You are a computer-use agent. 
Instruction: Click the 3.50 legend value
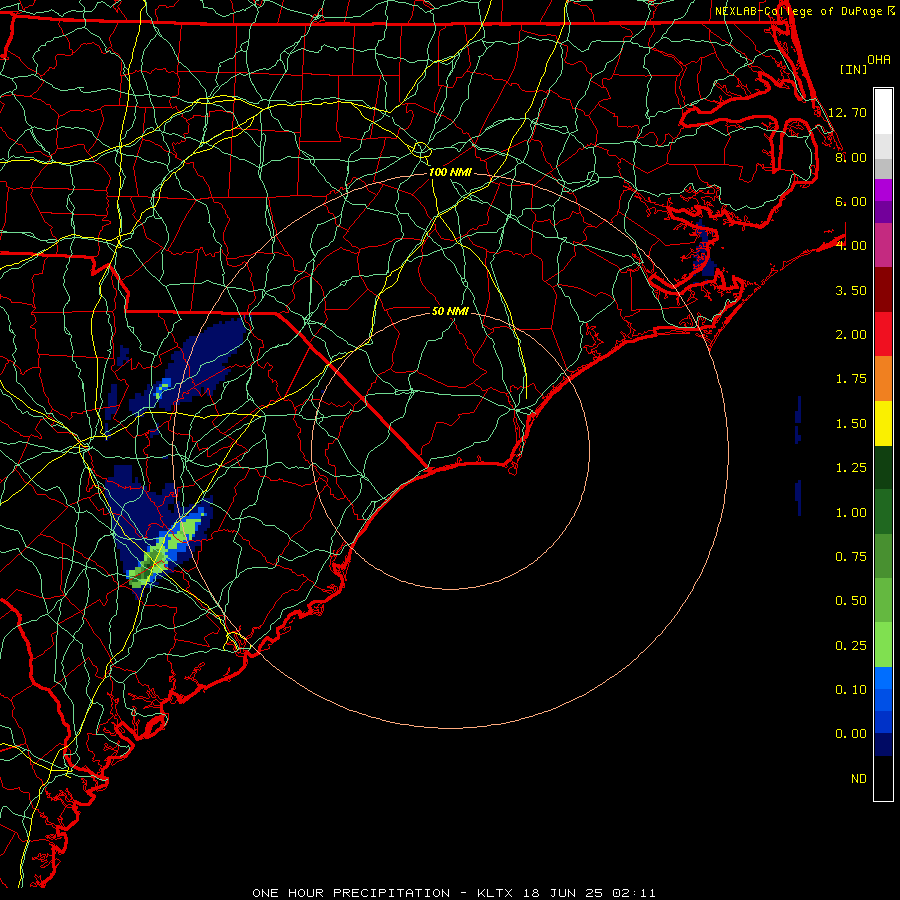pyautogui.click(x=851, y=290)
